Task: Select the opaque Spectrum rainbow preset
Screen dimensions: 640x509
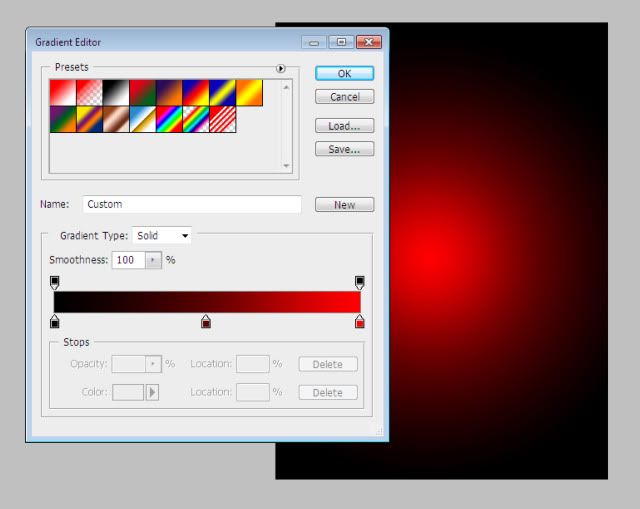Action: point(169,119)
